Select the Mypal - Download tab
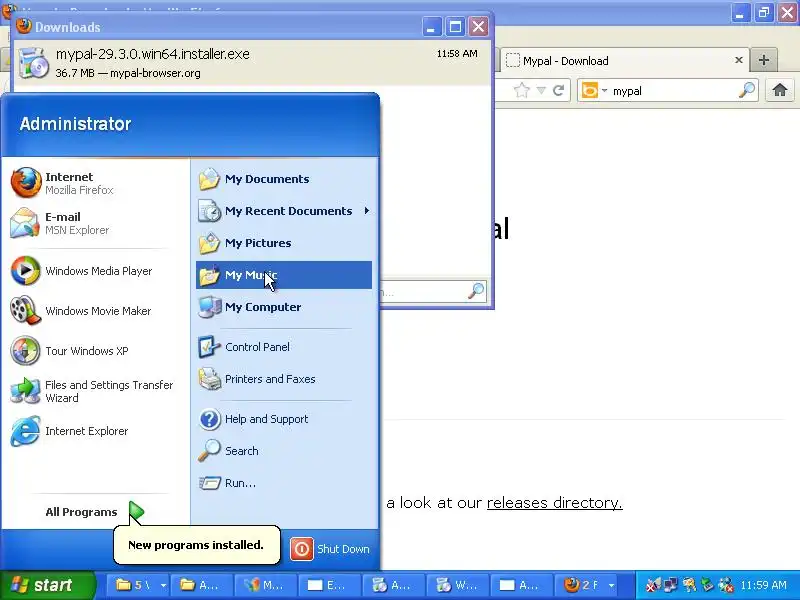Viewport: 800px width, 600px height. pos(624,61)
